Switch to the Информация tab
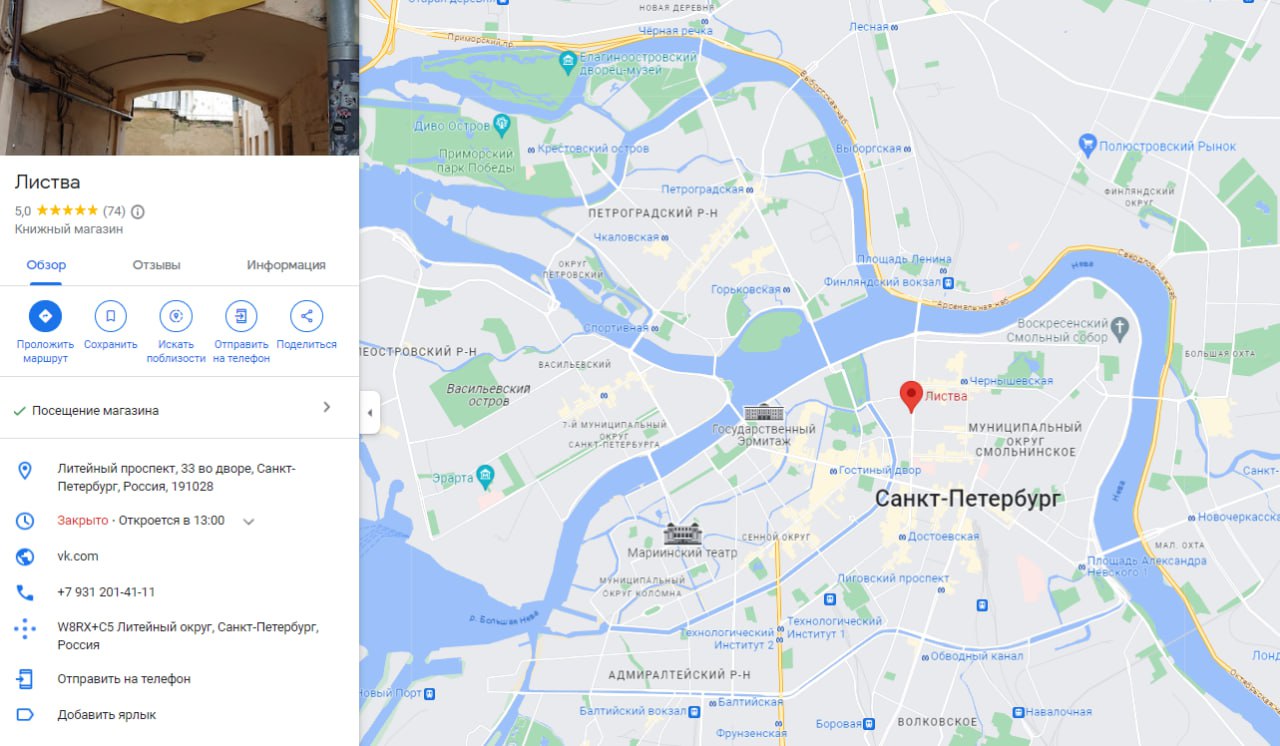This screenshot has height=746, width=1280. click(286, 265)
